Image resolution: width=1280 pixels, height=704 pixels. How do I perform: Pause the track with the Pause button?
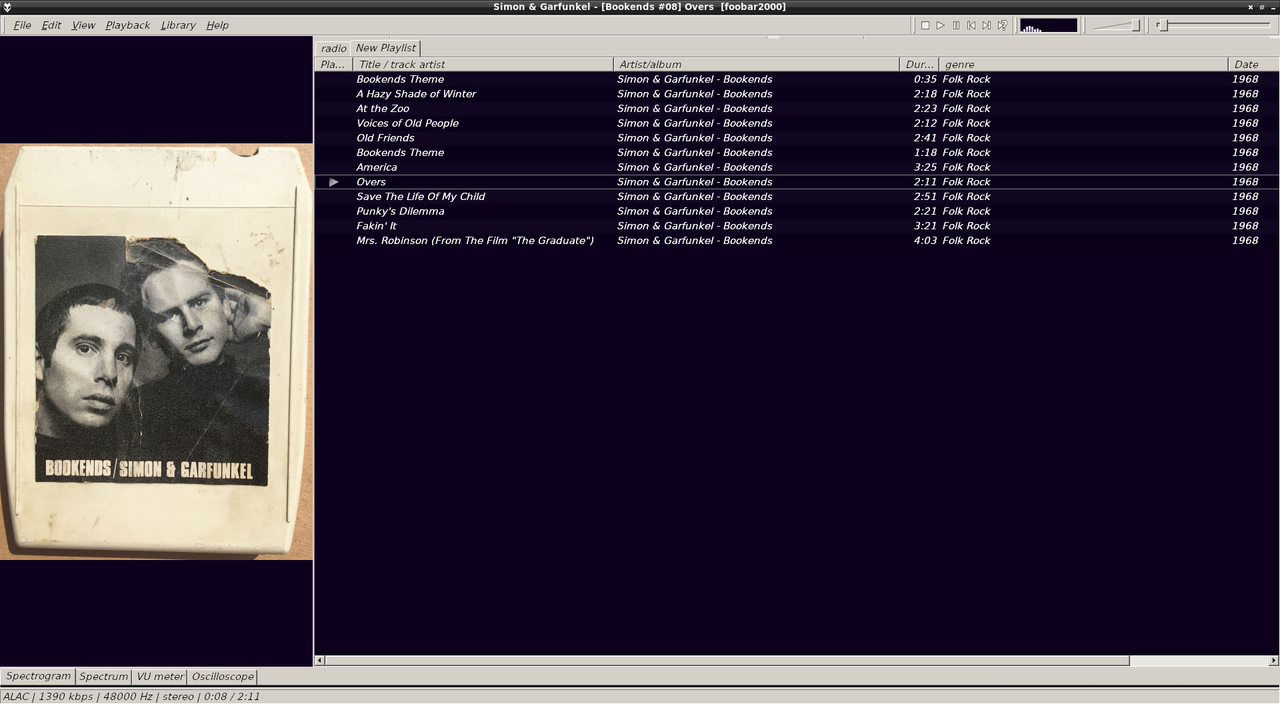[956, 25]
